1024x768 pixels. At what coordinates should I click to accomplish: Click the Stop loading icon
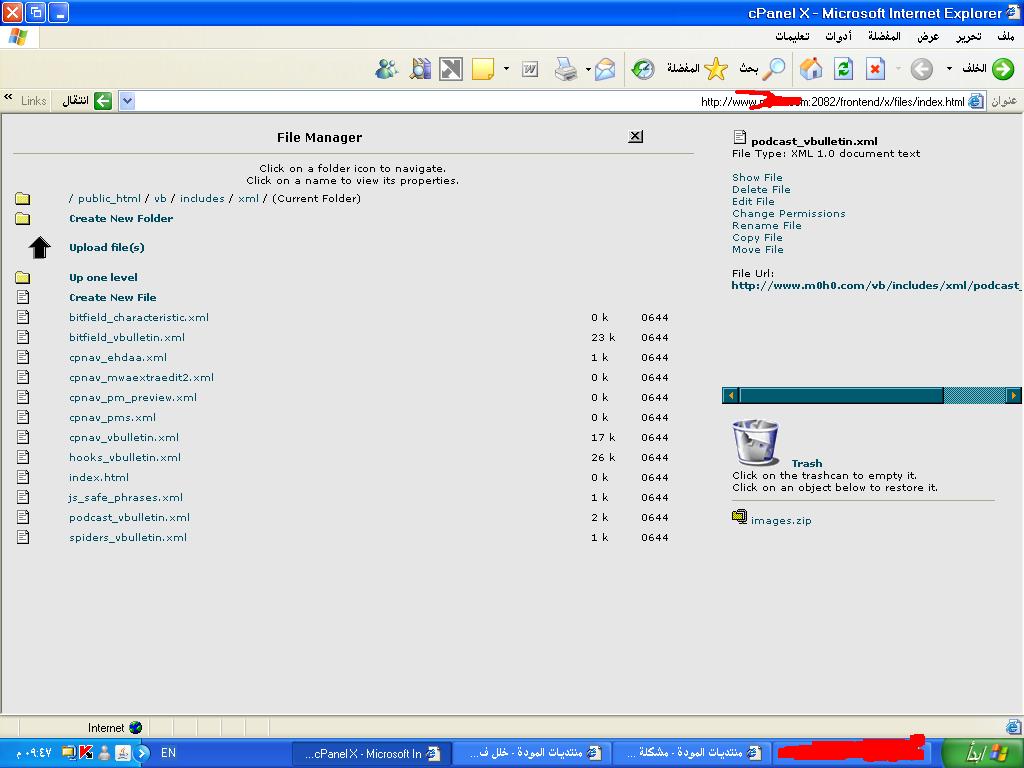(x=875, y=69)
